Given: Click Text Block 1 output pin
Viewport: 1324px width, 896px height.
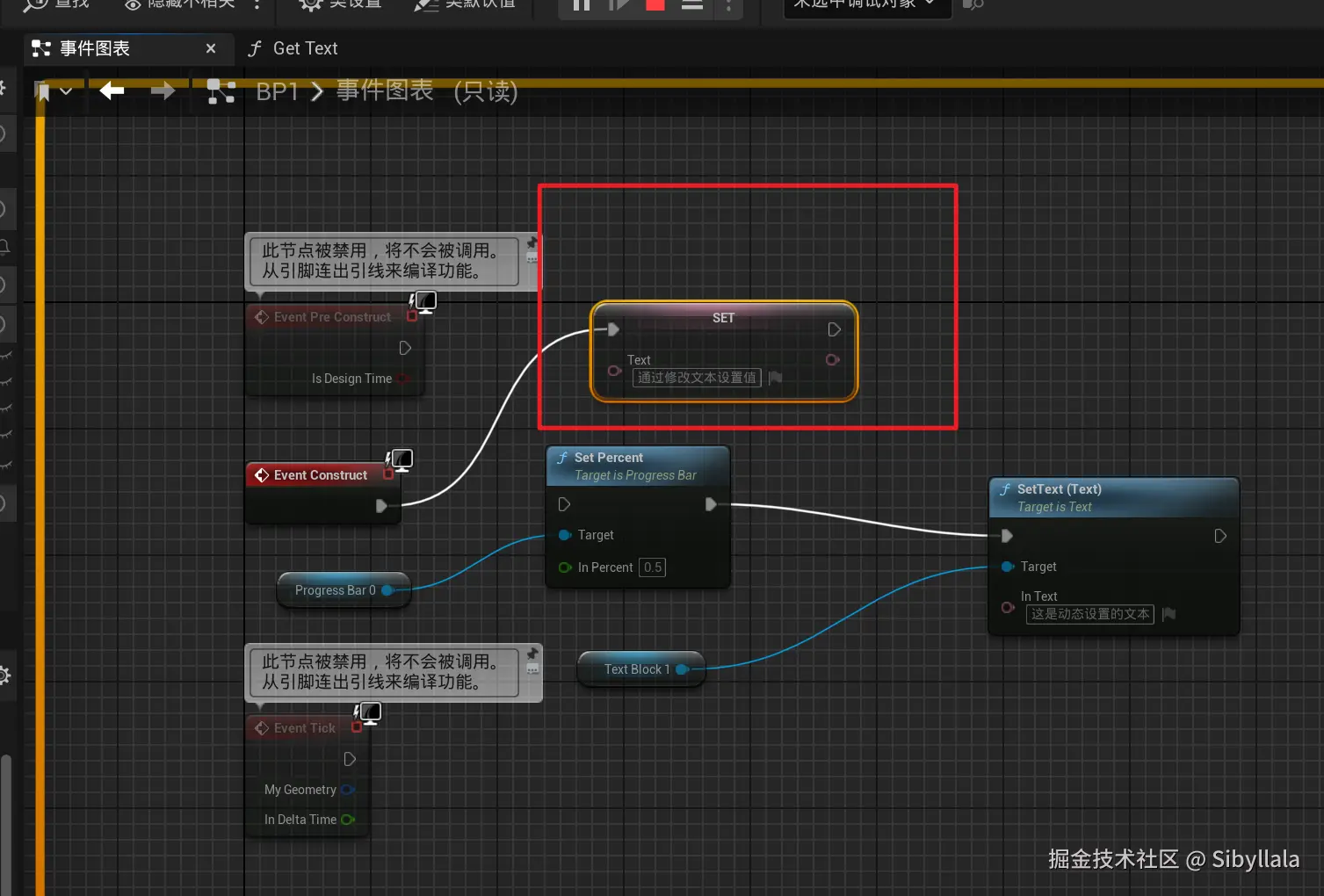Looking at the screenshot, I should (682, 669).
